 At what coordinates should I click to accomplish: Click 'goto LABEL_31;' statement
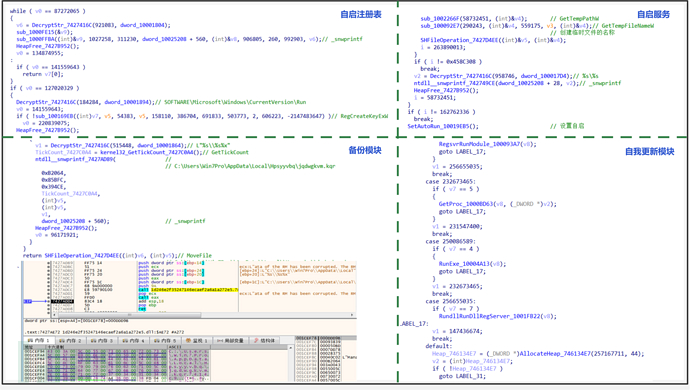click(x=462, y=376)
